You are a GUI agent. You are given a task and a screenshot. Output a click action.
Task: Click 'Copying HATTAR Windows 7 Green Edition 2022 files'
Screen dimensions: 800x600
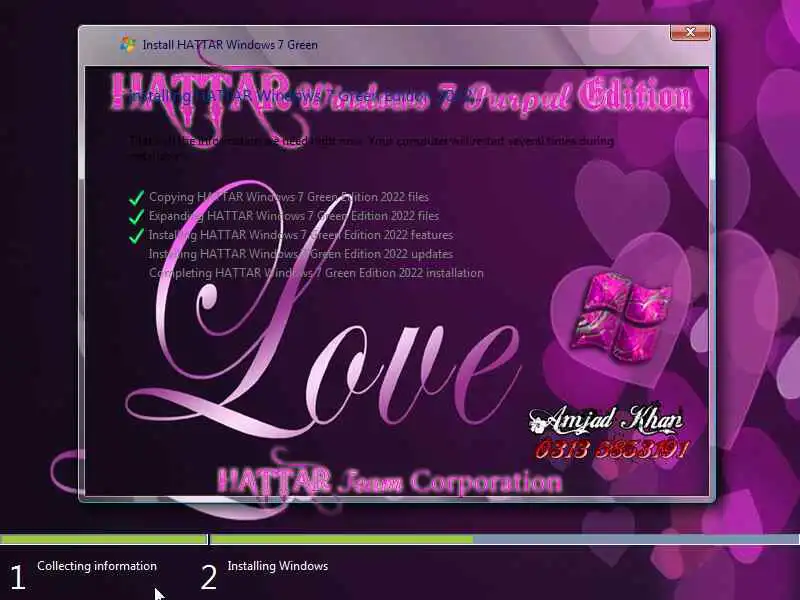pos(289,197)
